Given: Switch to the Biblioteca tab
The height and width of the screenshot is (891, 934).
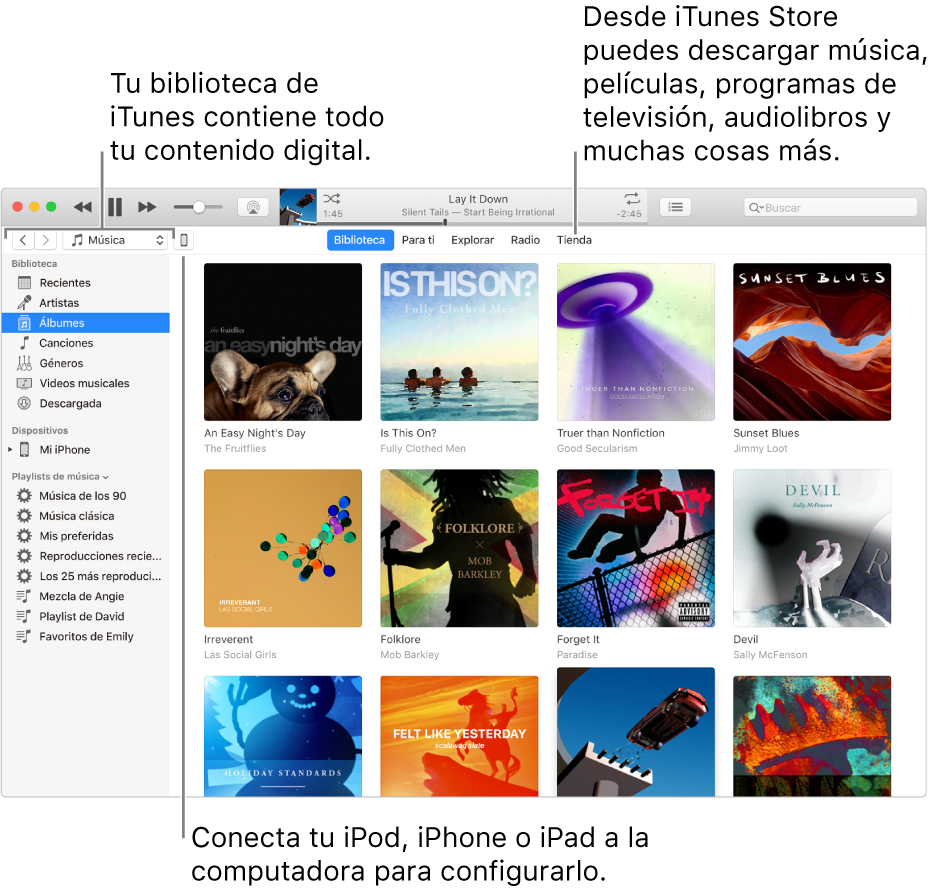Looking at the screenshot, I should [360, 240].
